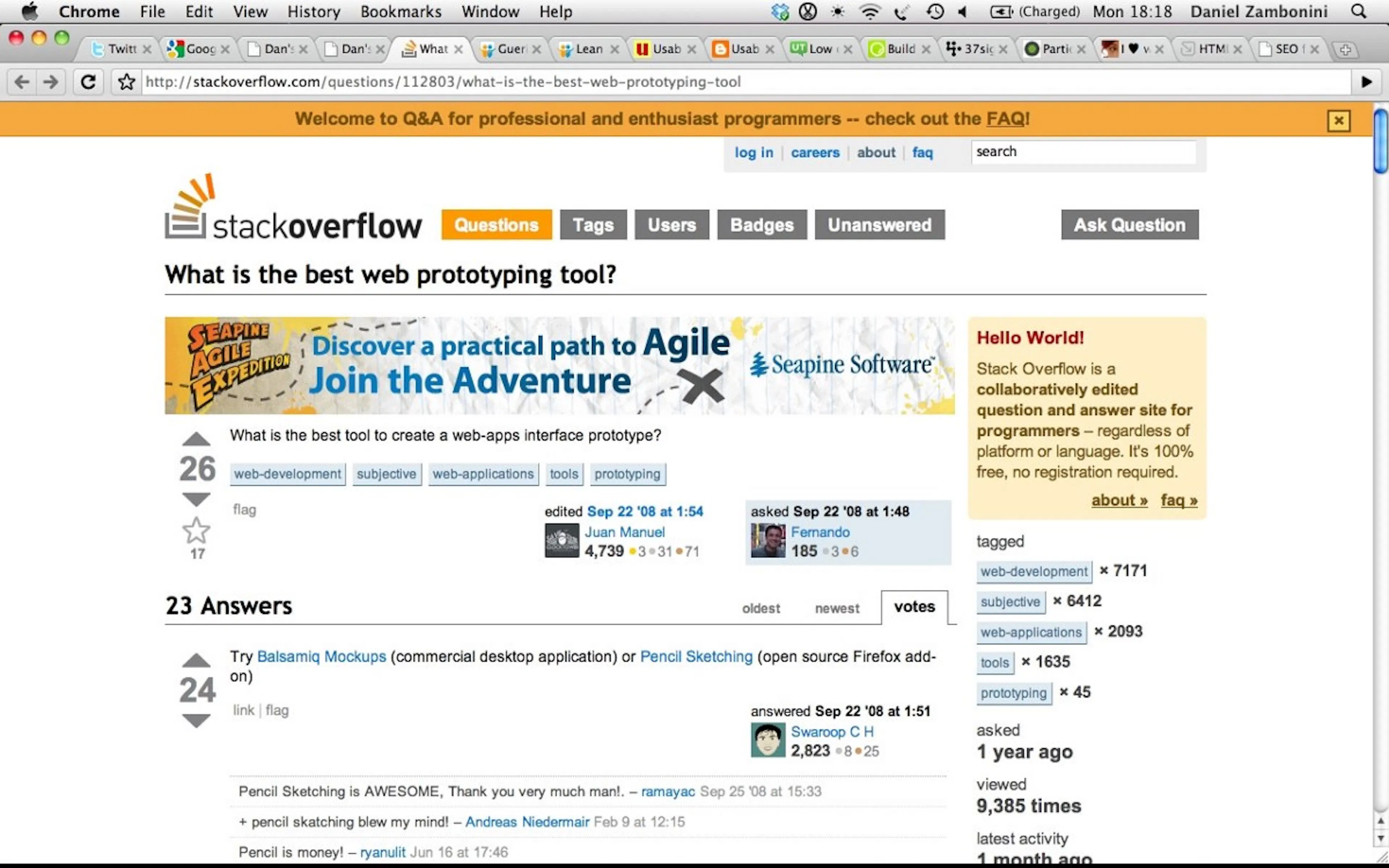
Task: Downvote the answer with 24 votes
Action: (196, 720)
